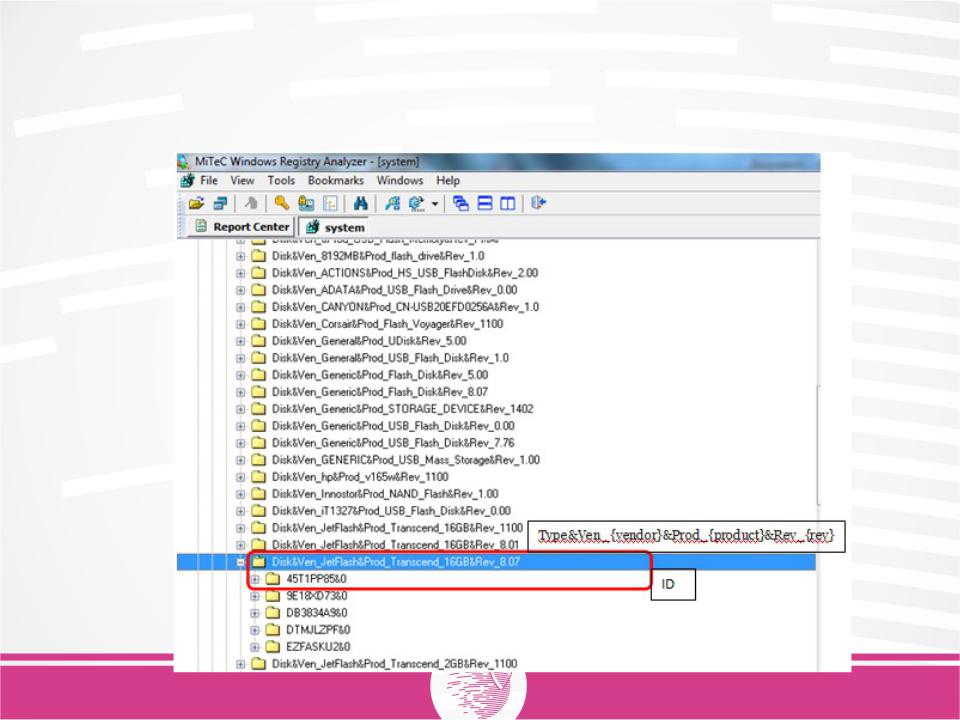Click the folder icon of the ADATA USB_Flash_Drive row
This screenshot has height=720, width=960.
tap(259, 290)
